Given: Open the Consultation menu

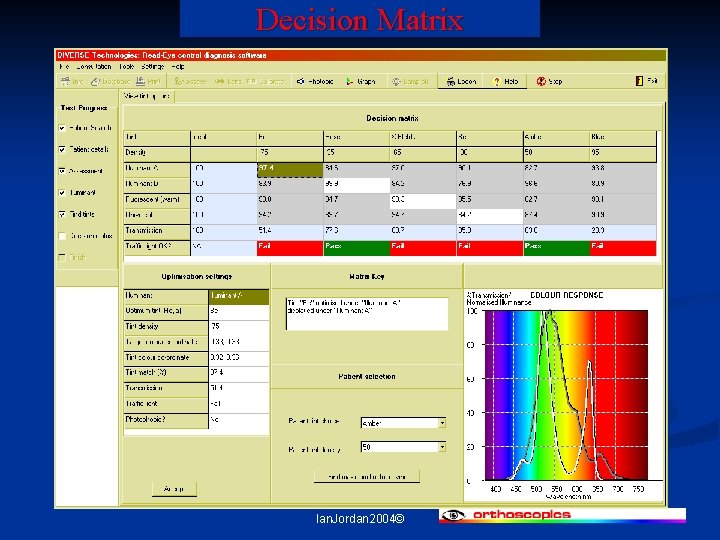Looking at the screenshot, I should point(94,67).
